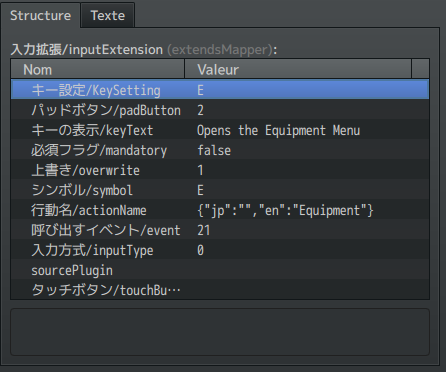
Task: Select the 必須フラグ/mandatory row
Action: pyautogui.click(x=220, y=150)
